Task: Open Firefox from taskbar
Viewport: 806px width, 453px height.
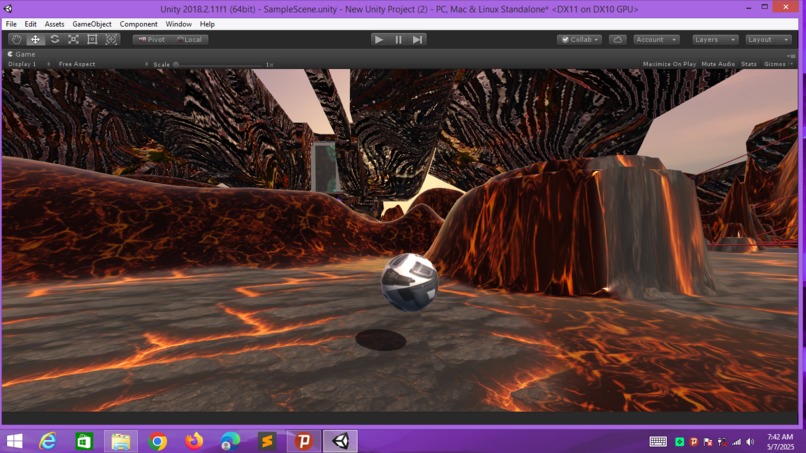Action: [x=194, y=441]
